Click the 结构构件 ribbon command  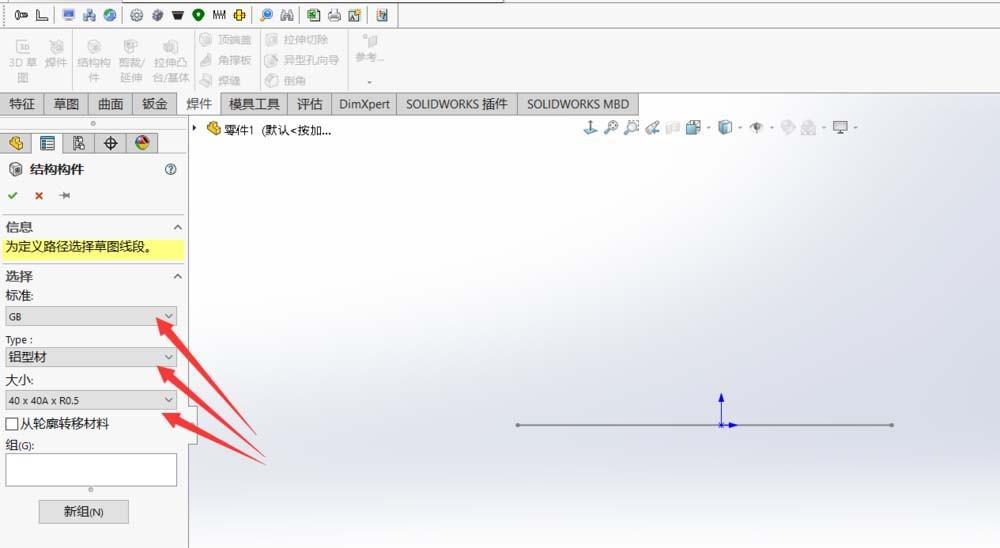94,61
